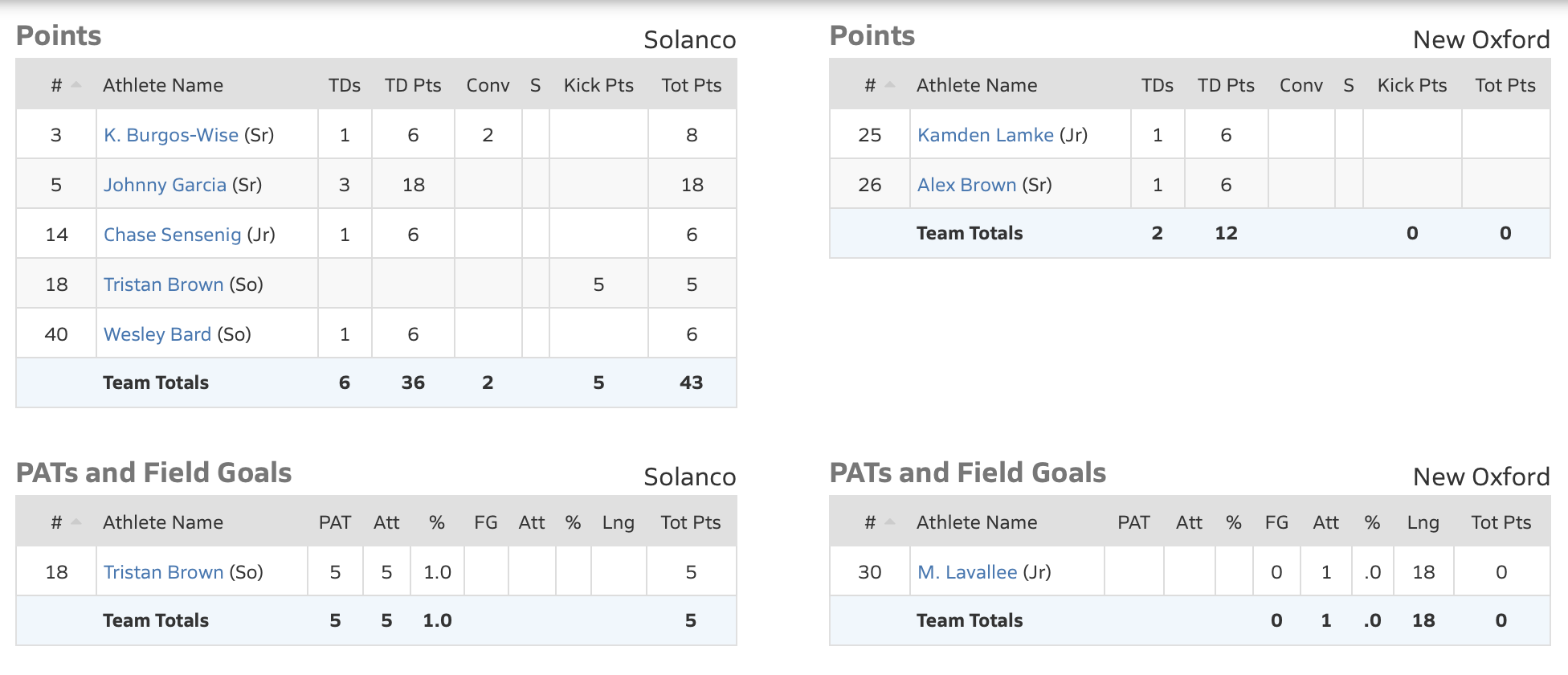
Task: Open K. Burgos-Wise athlete profile
Action: pos(170,135)
